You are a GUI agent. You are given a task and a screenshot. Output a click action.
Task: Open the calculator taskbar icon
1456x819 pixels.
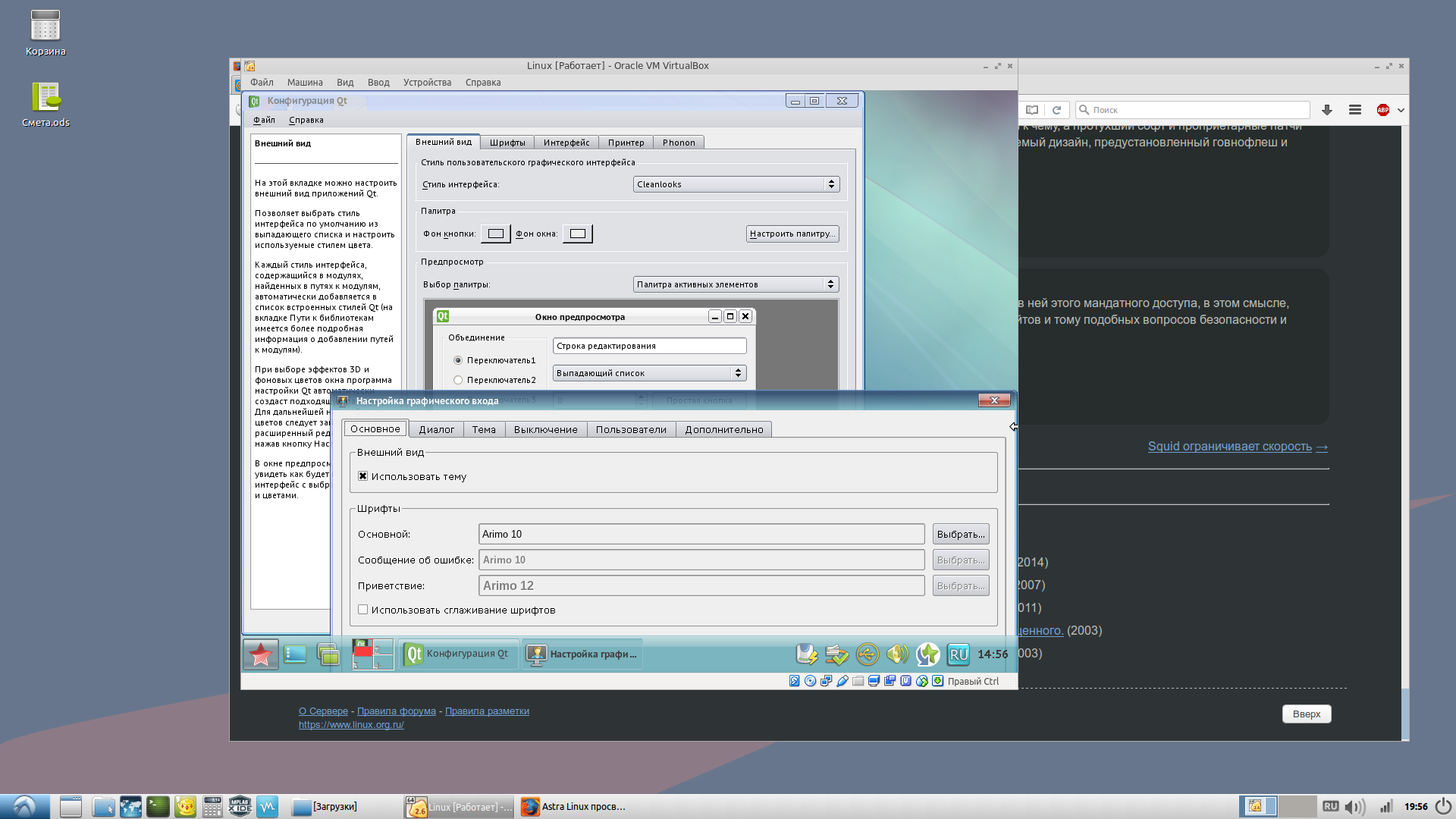212,807
